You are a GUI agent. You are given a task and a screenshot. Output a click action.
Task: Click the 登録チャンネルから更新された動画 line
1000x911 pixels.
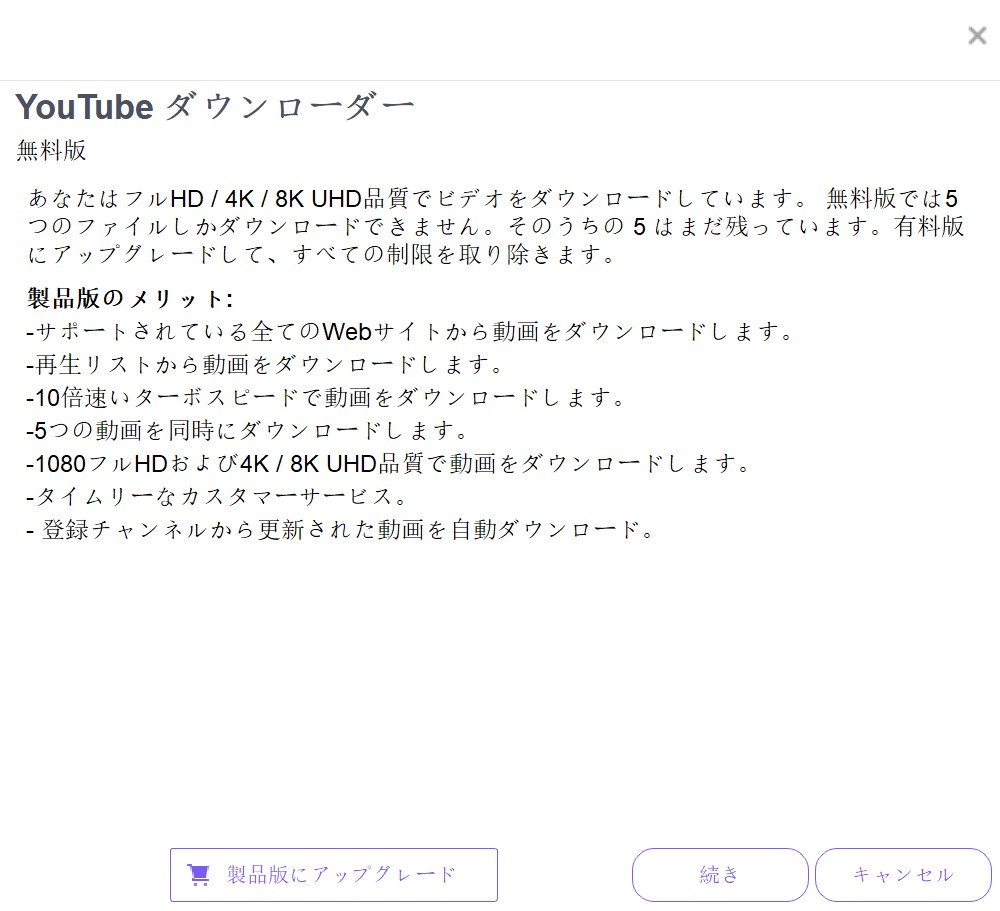pyautogui.click(x=340, y=530)
